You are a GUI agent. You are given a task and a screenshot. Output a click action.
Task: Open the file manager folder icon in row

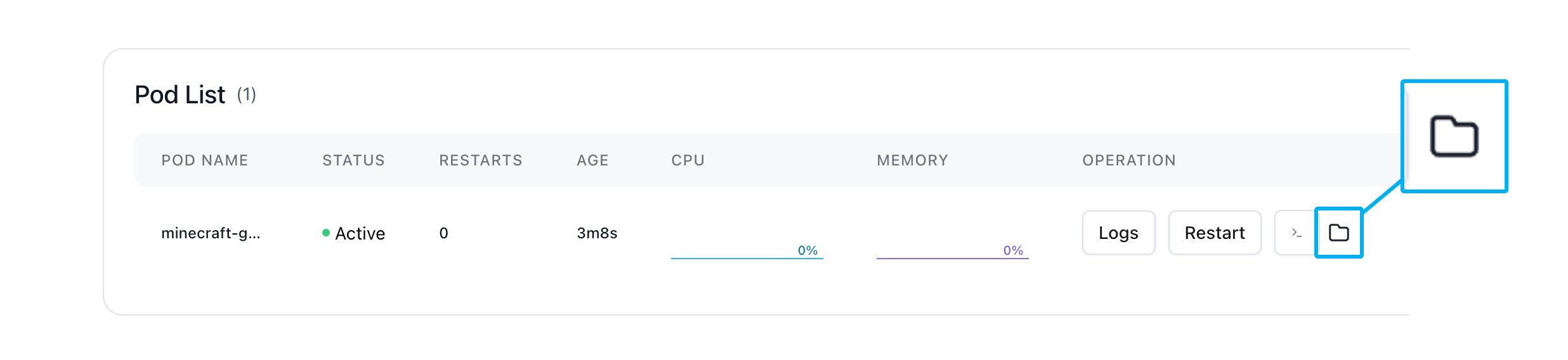1338,233
